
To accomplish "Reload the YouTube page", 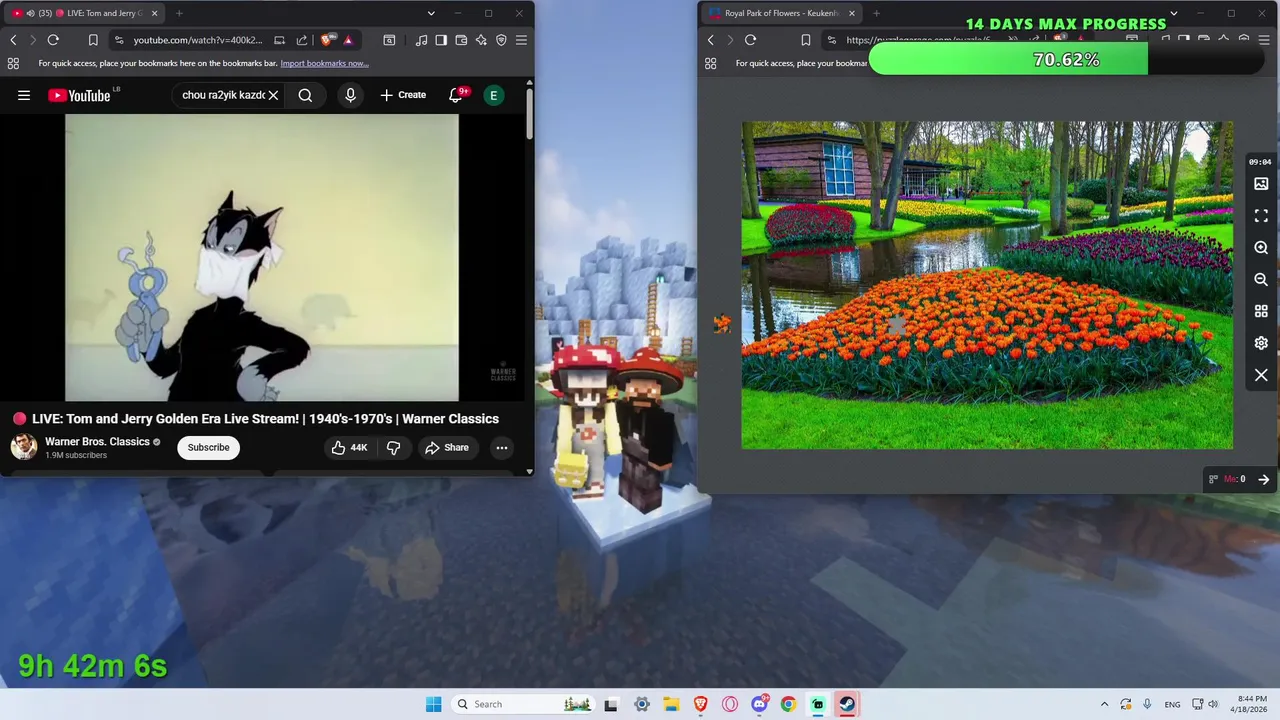I will (53, 40).
